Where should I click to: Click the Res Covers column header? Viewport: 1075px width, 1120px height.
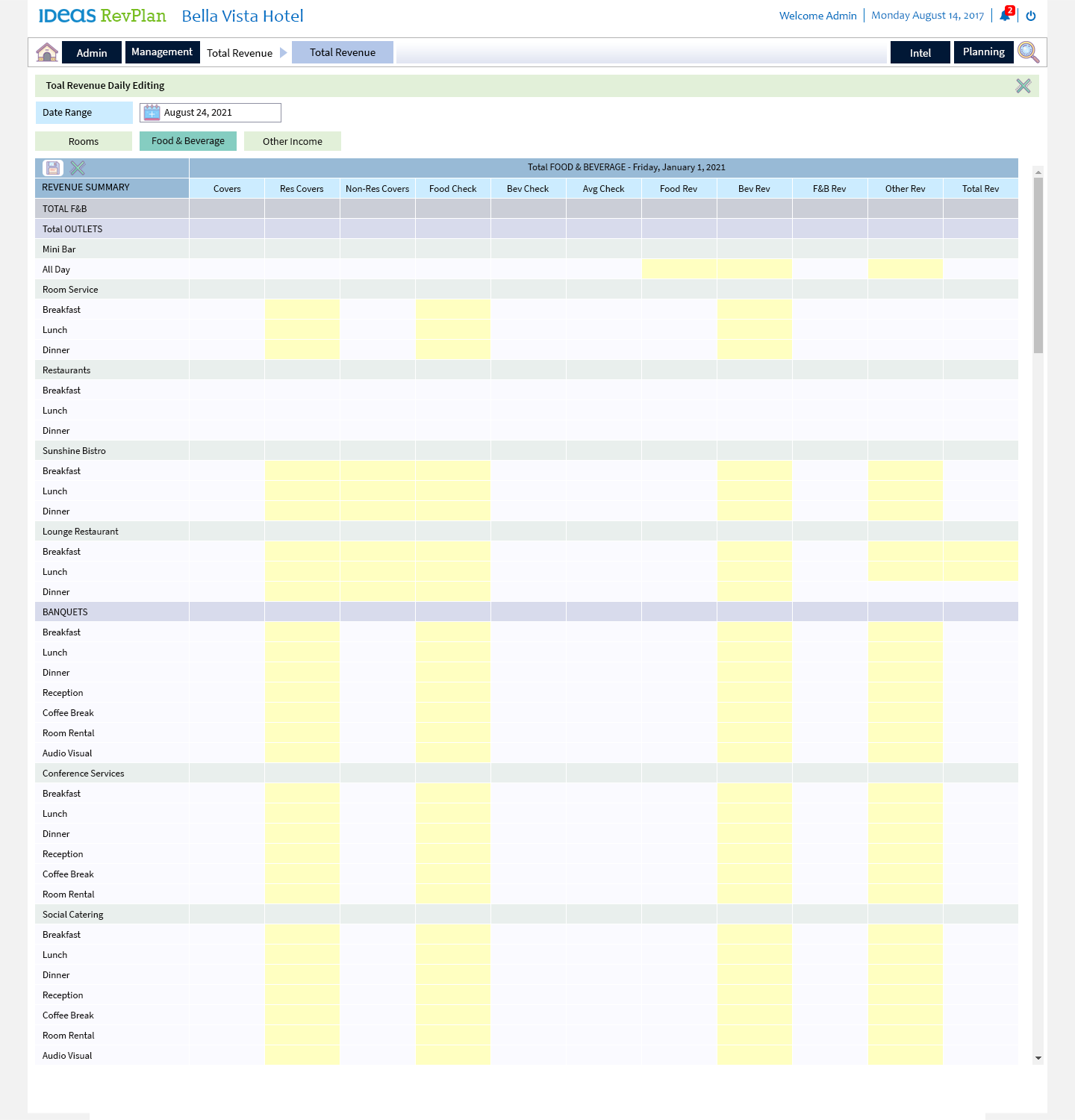[x=302, y=189]
